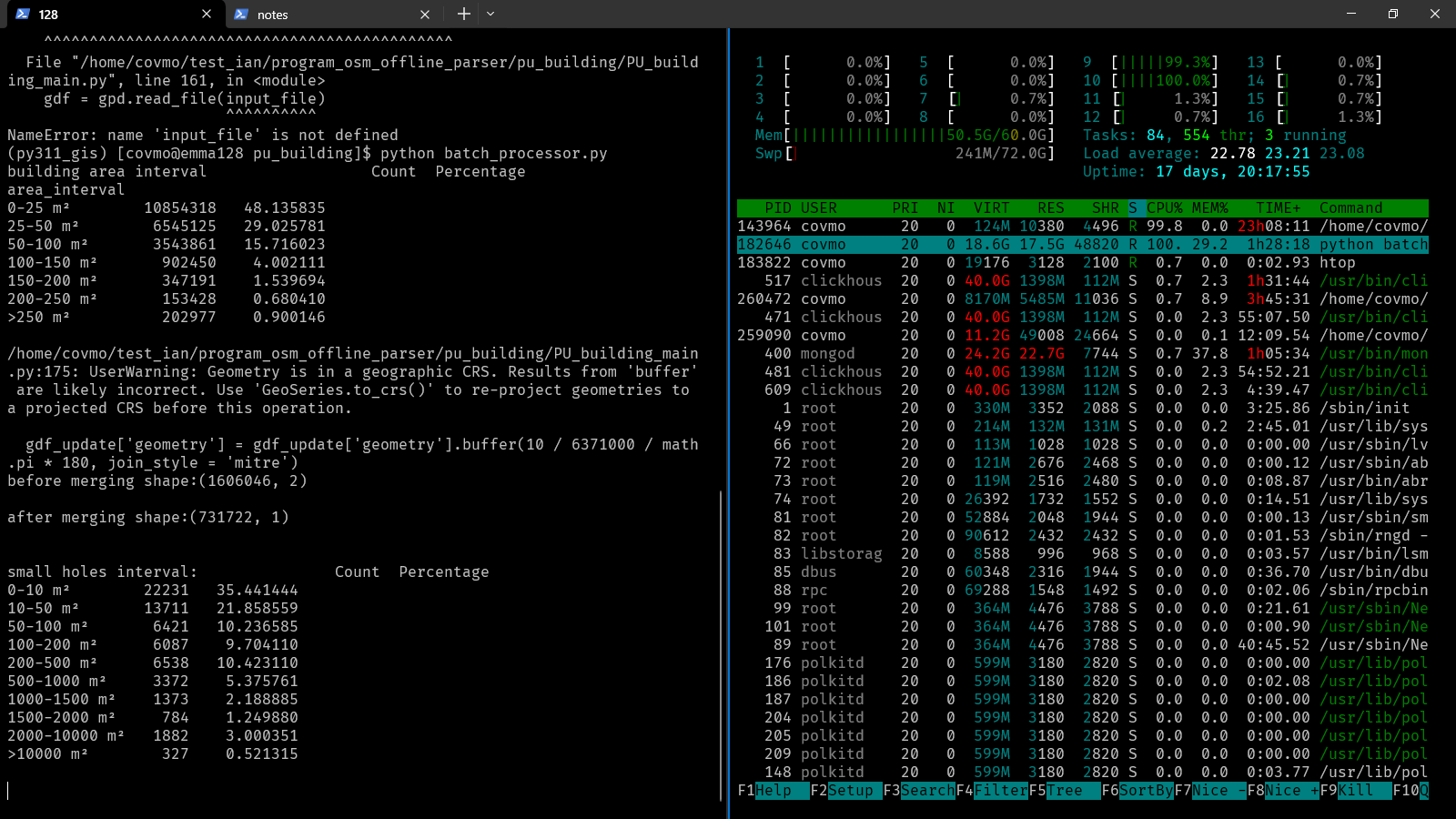1456x819 pixels.
Task: Click the Load average readout
Action: point(1224,154)
